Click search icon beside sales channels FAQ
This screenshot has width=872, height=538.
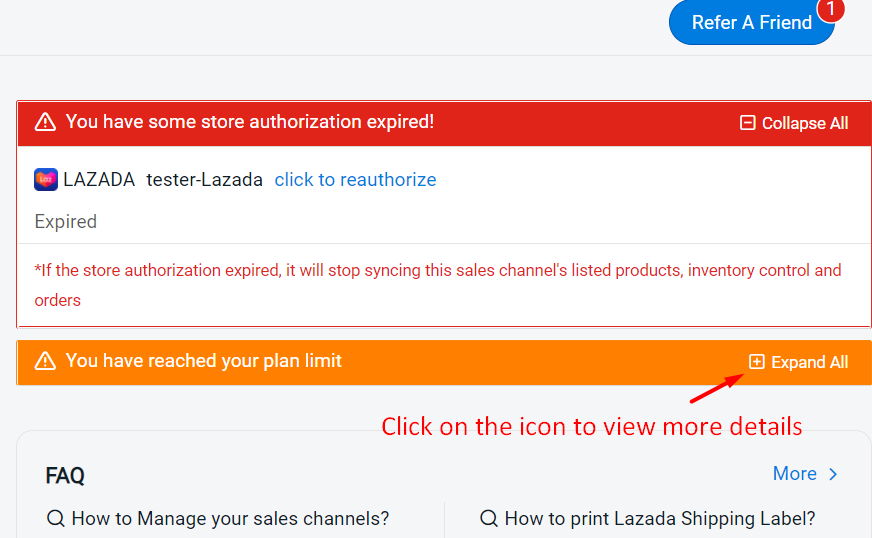click(x=56, y=518)
